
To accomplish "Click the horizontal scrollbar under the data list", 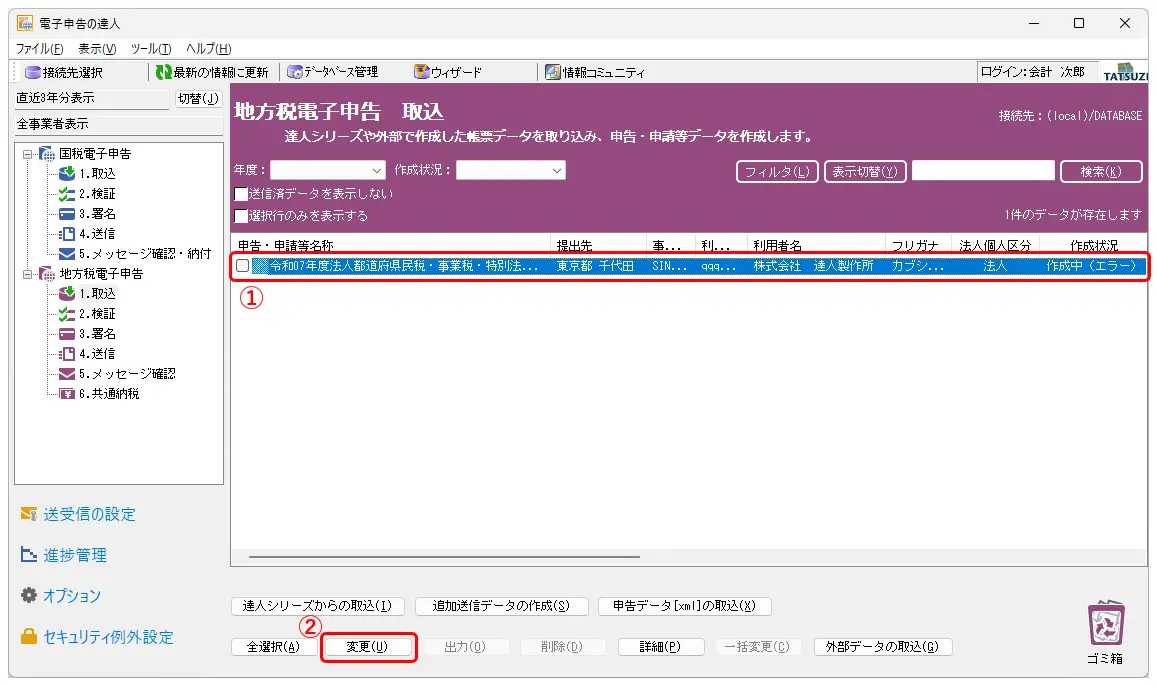I will pos(444,557).
